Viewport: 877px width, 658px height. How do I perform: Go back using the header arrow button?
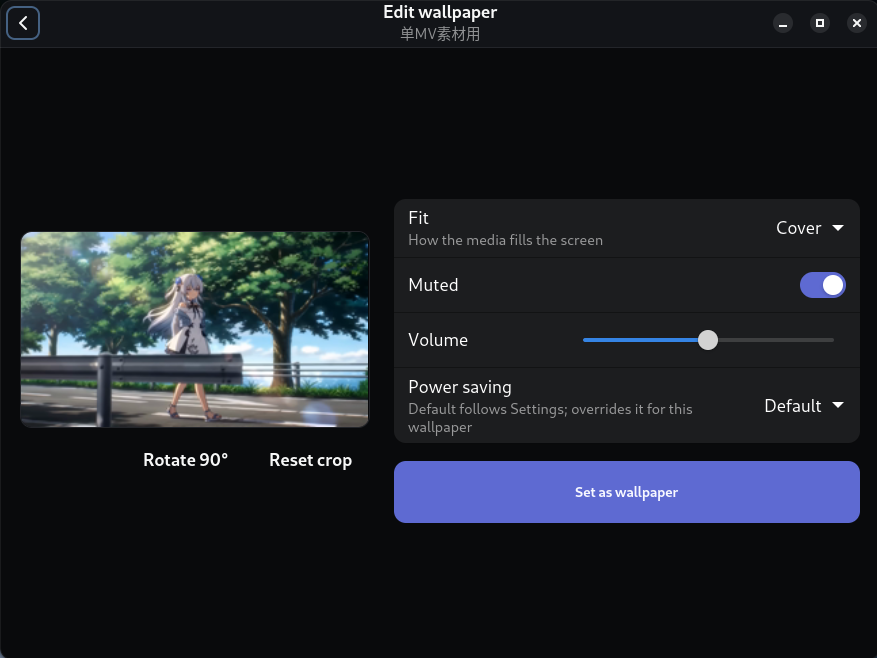23,23
